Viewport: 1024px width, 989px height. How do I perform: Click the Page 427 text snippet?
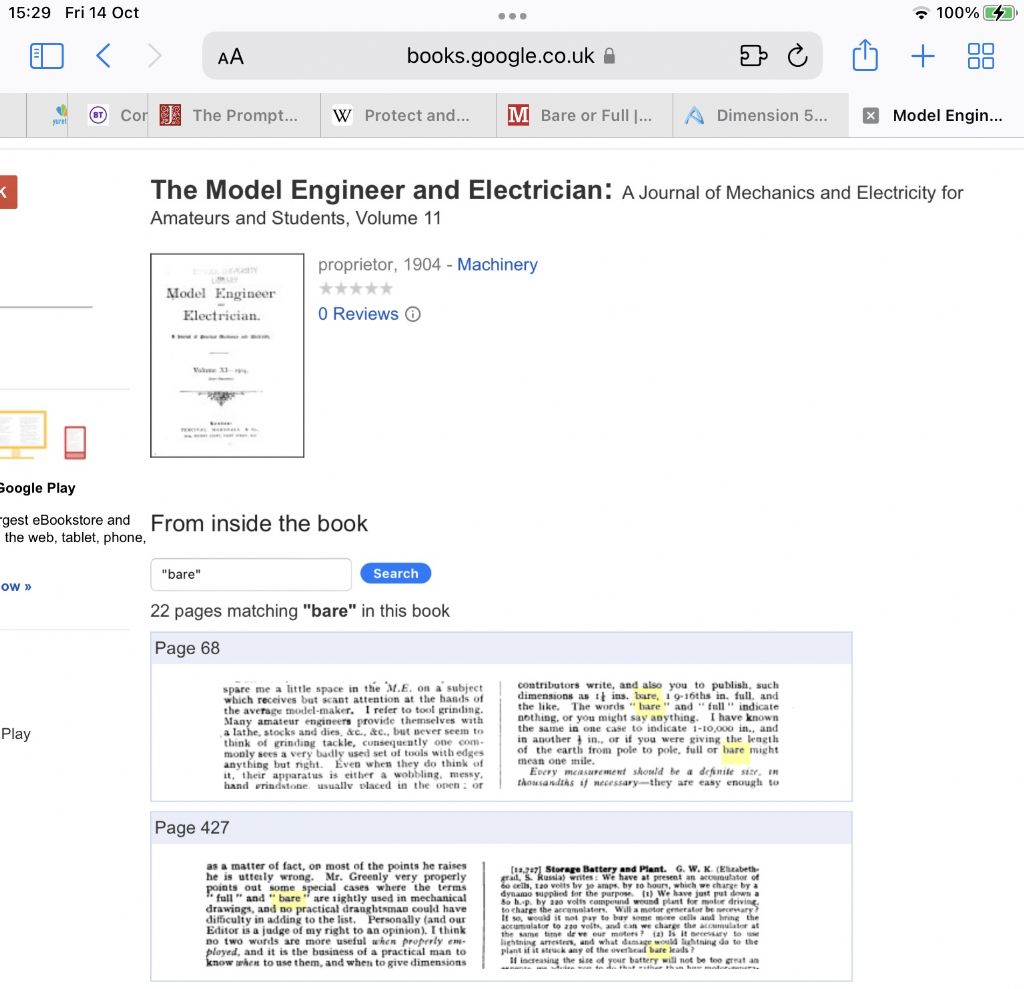483,915
